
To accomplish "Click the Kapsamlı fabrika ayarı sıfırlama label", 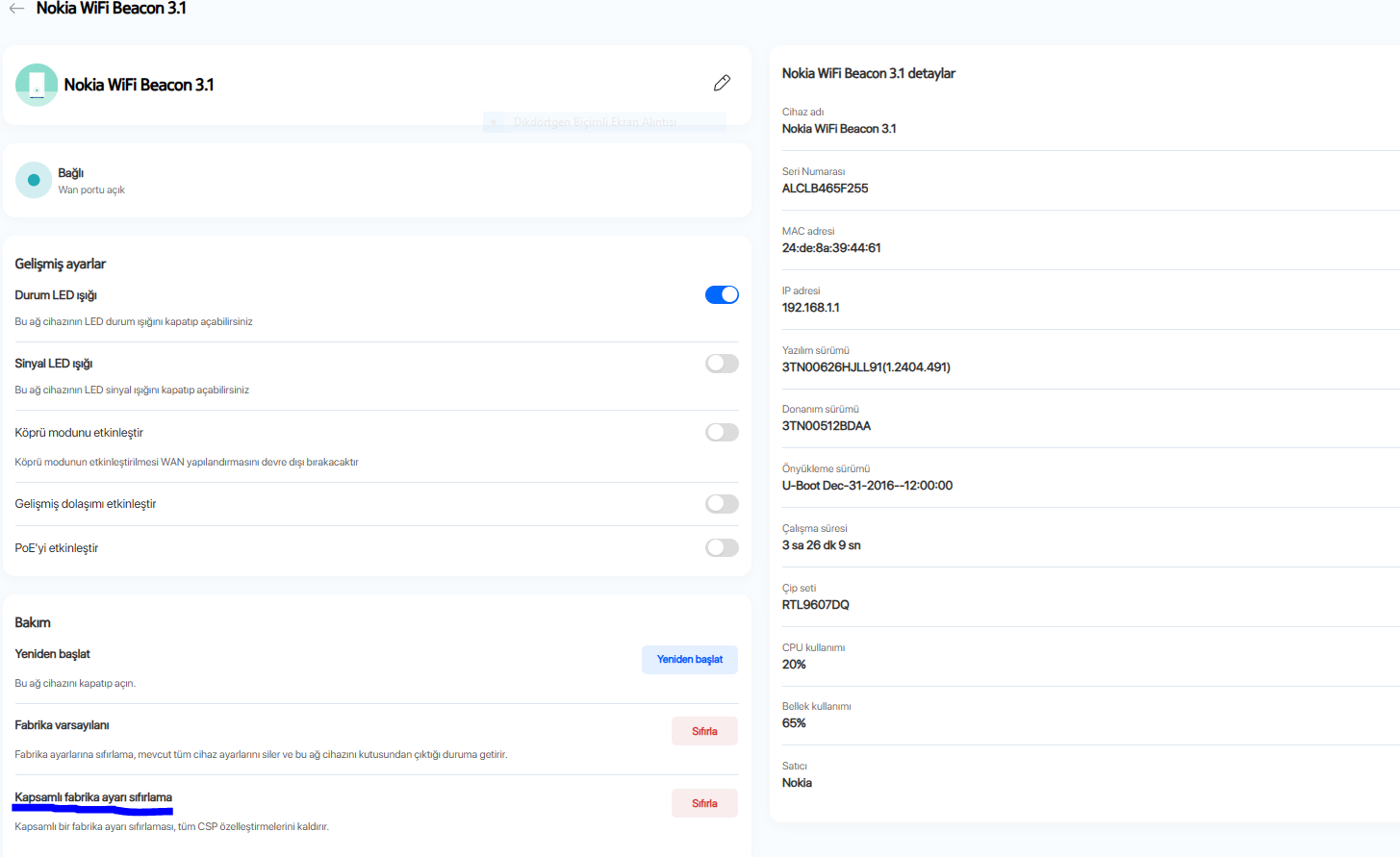I will pos(93,797).
